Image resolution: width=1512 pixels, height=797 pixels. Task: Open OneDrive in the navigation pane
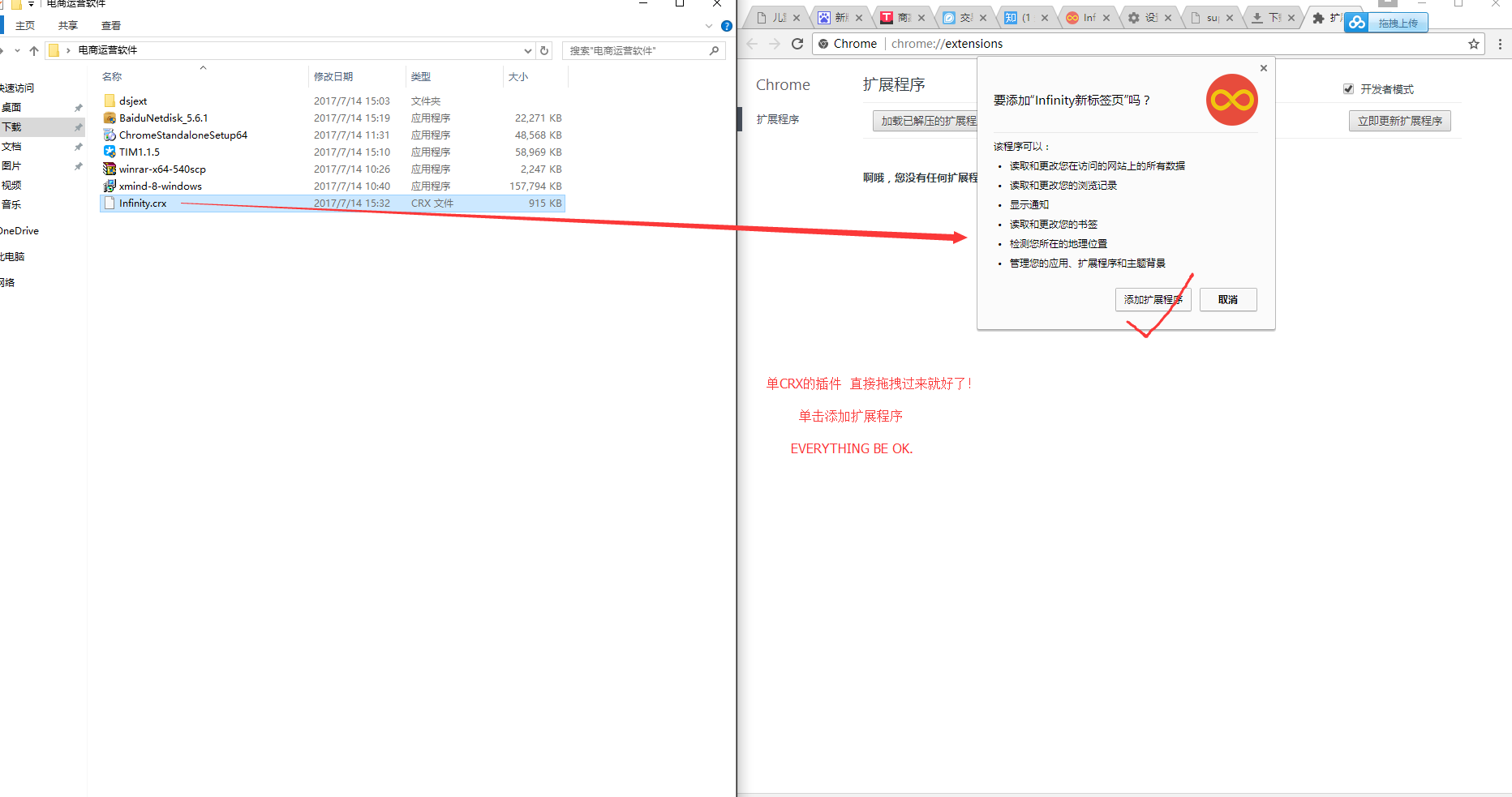[x=19, y=231]
